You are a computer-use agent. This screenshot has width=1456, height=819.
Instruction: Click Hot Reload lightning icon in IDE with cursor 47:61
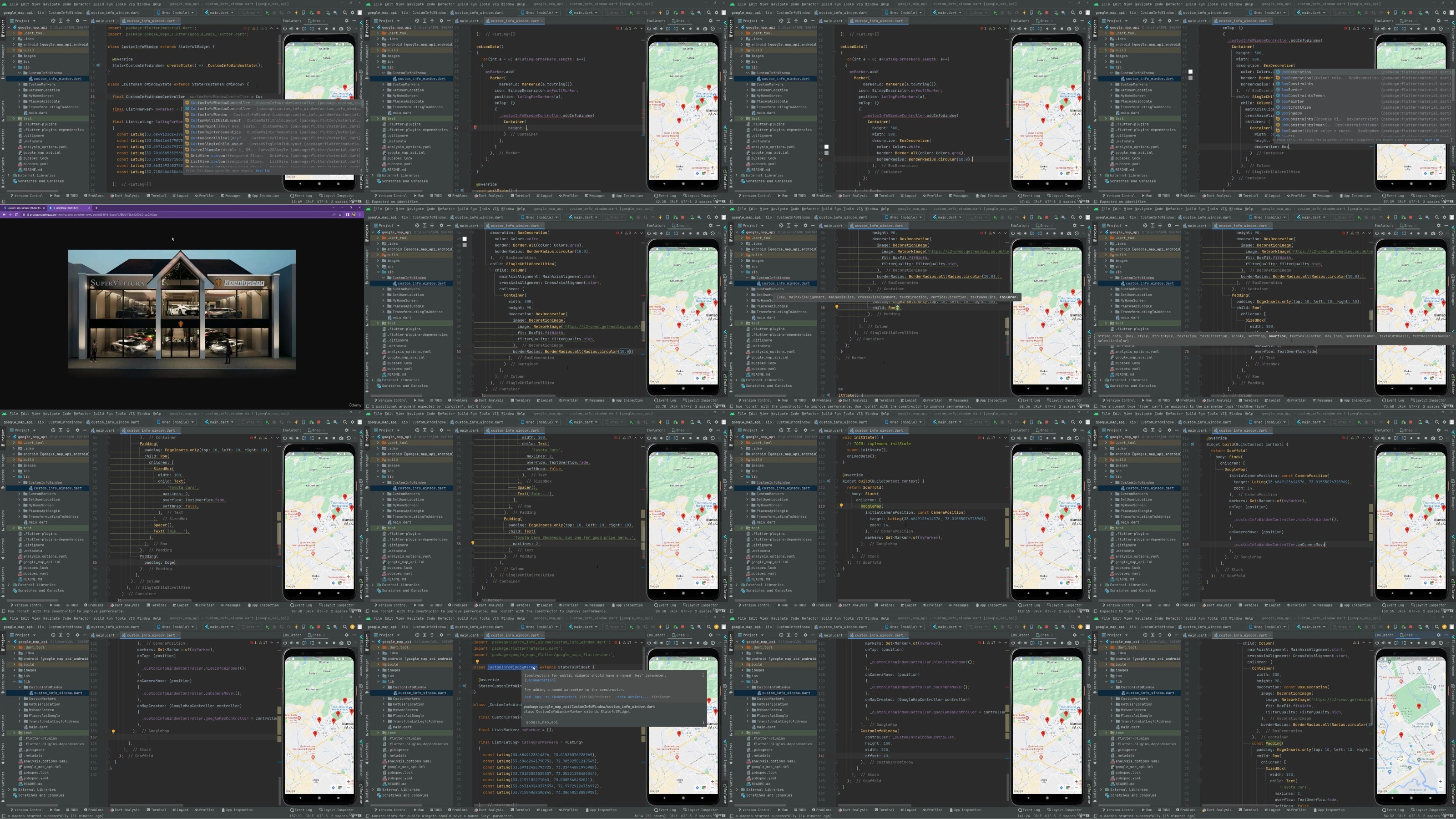1025,12
